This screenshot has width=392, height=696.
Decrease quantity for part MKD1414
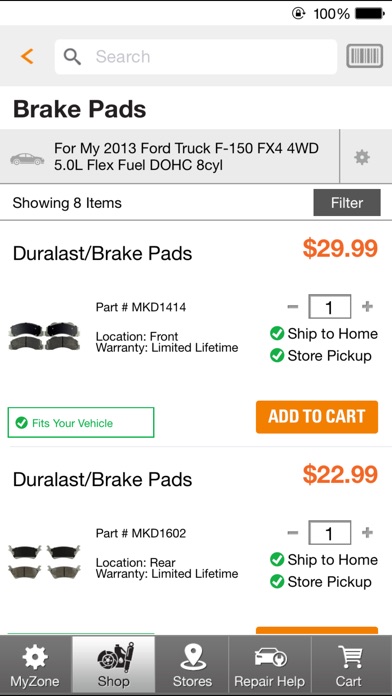pos(293,306)
